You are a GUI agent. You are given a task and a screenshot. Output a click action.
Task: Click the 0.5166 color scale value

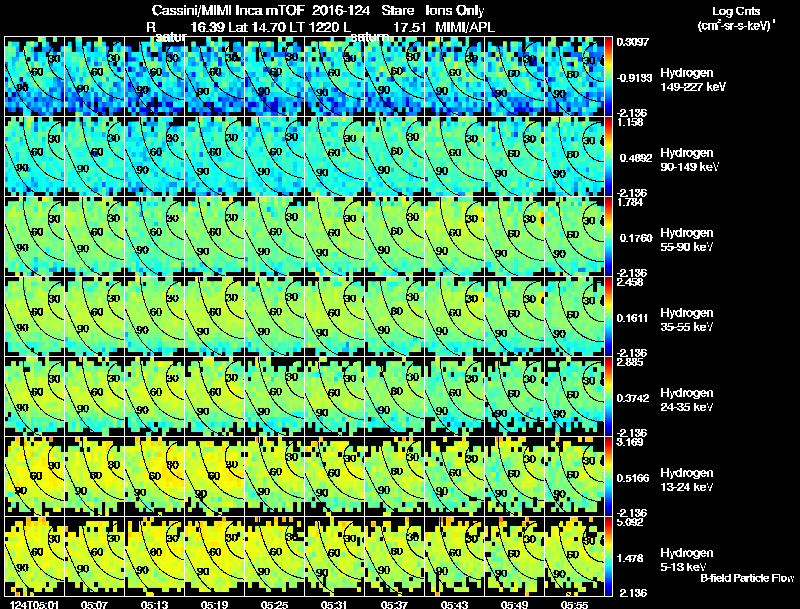(x=633, y=478)
